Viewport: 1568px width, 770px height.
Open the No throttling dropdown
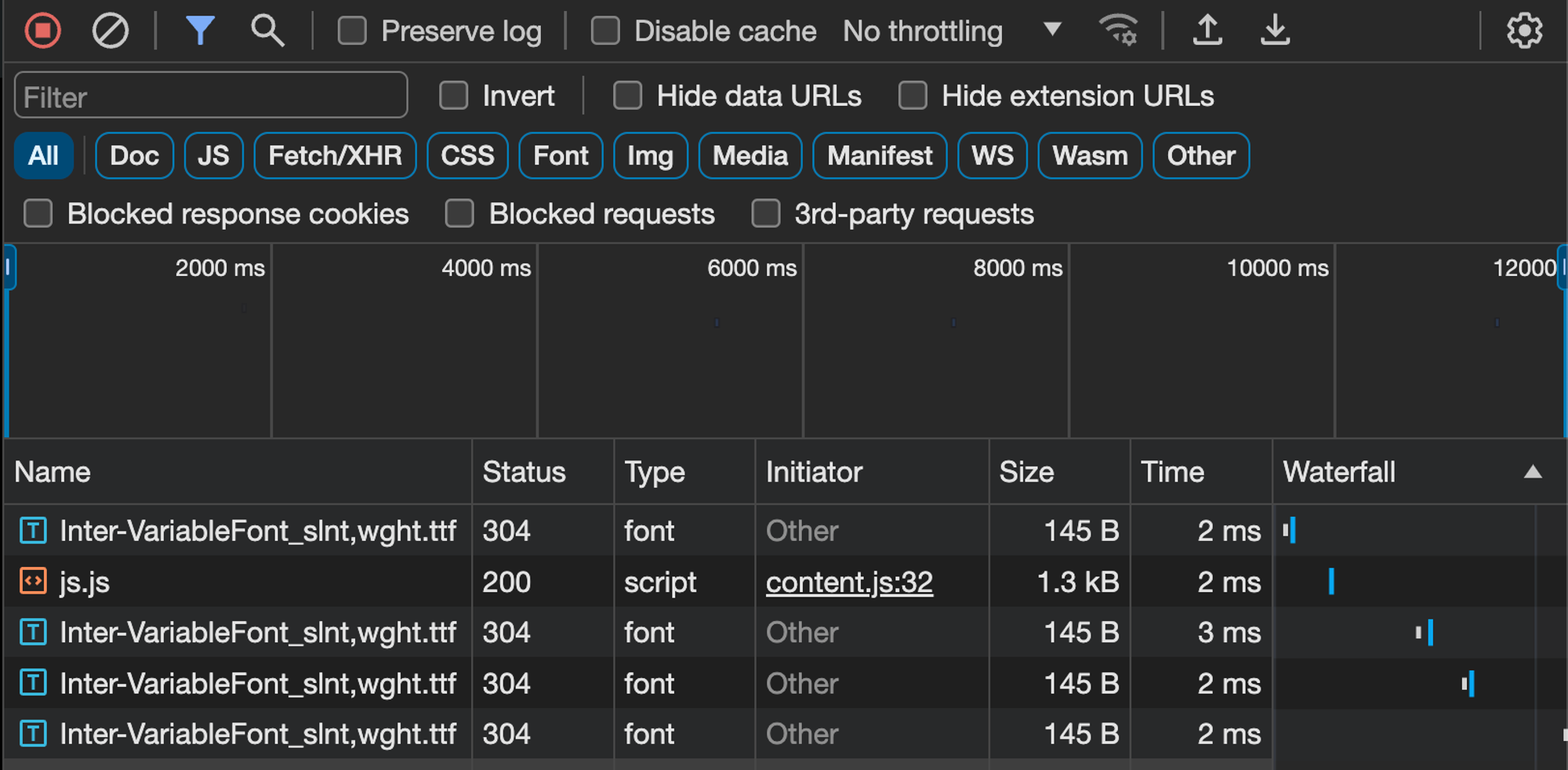point(952,31)
